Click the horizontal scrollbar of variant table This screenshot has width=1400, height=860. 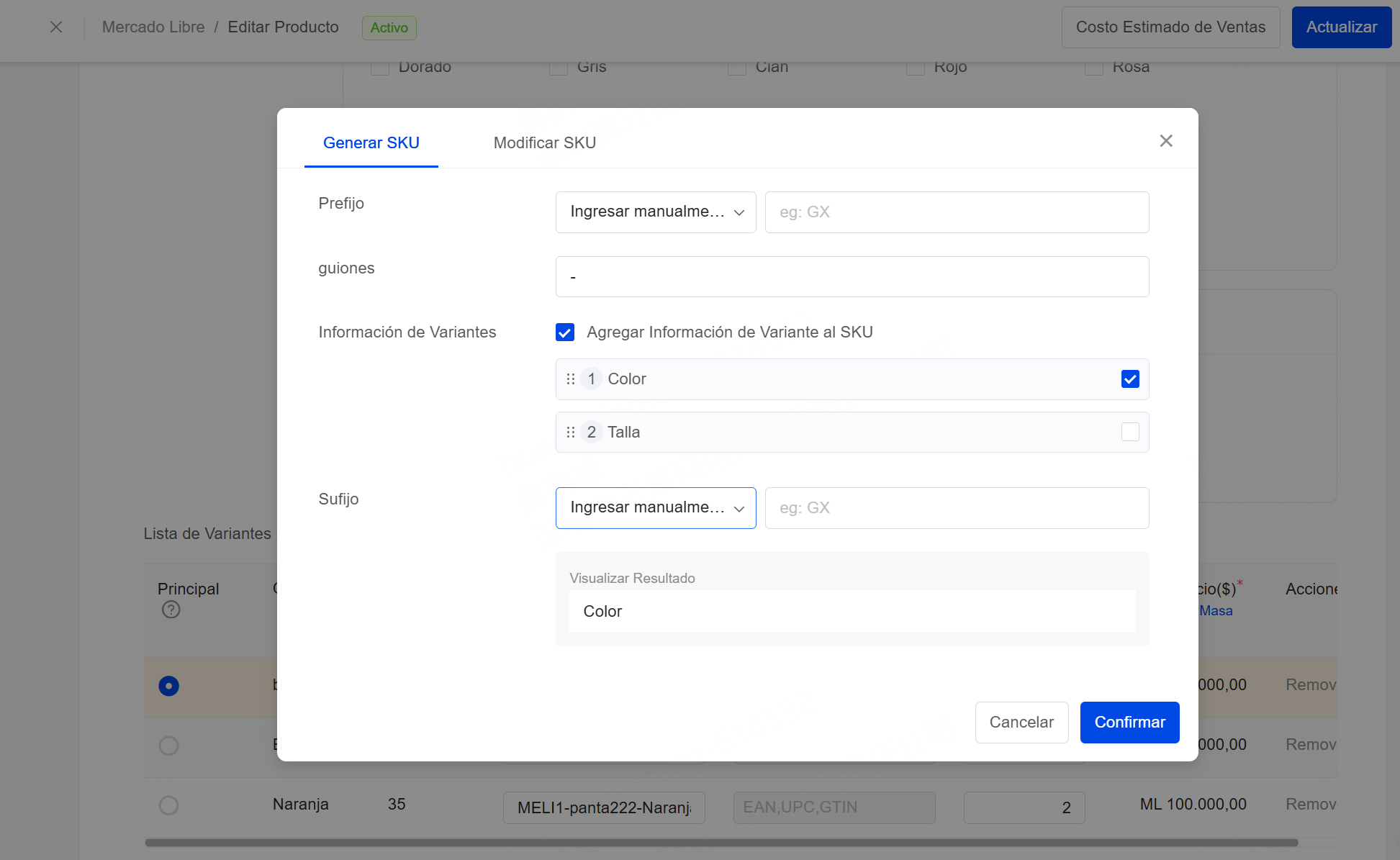click(x=721, y=843)
